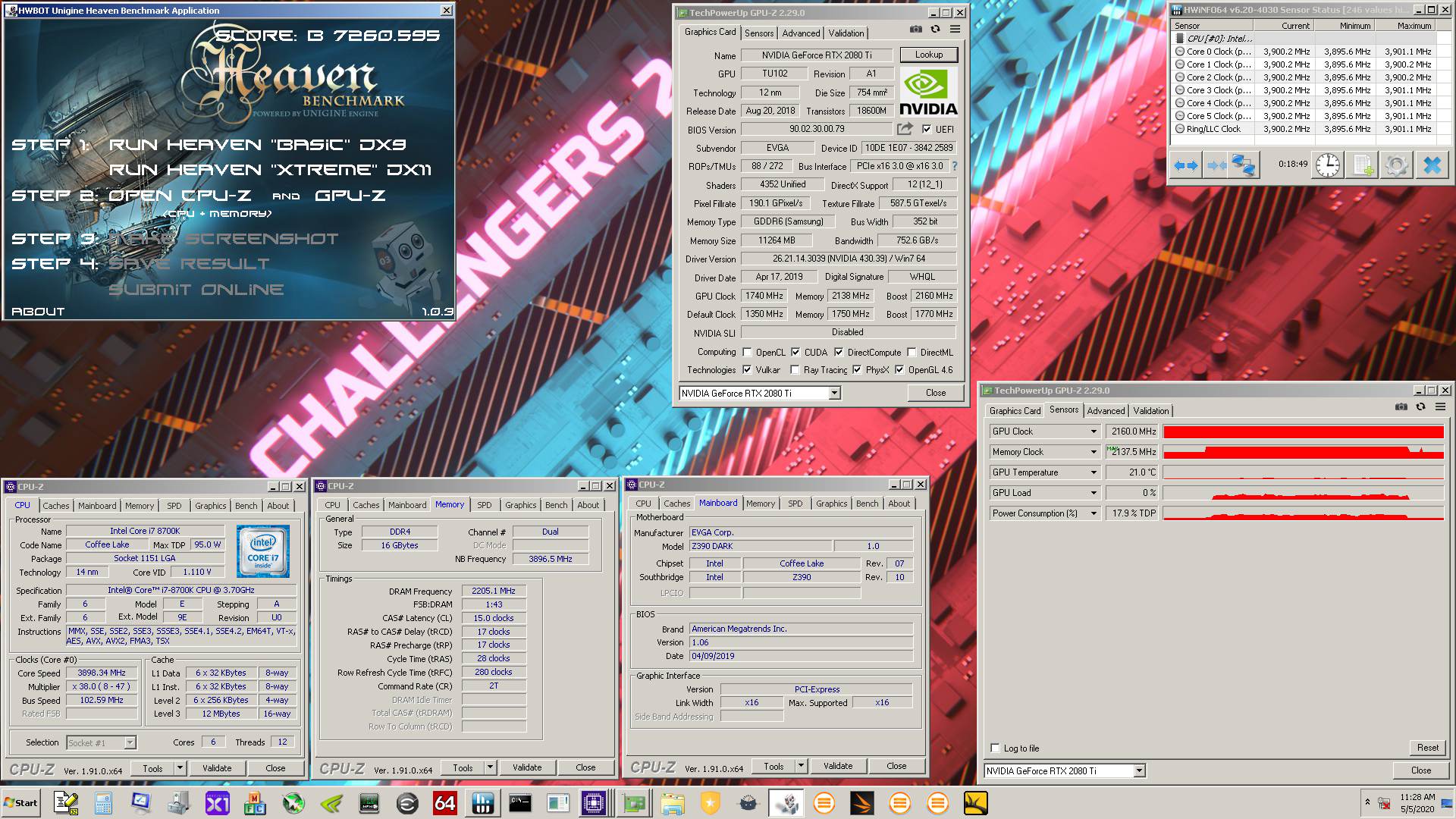Screen dimensions: 1456x819
Task: Click the GPU Clock red sensor graph
Action: (x=1303, y=431)
